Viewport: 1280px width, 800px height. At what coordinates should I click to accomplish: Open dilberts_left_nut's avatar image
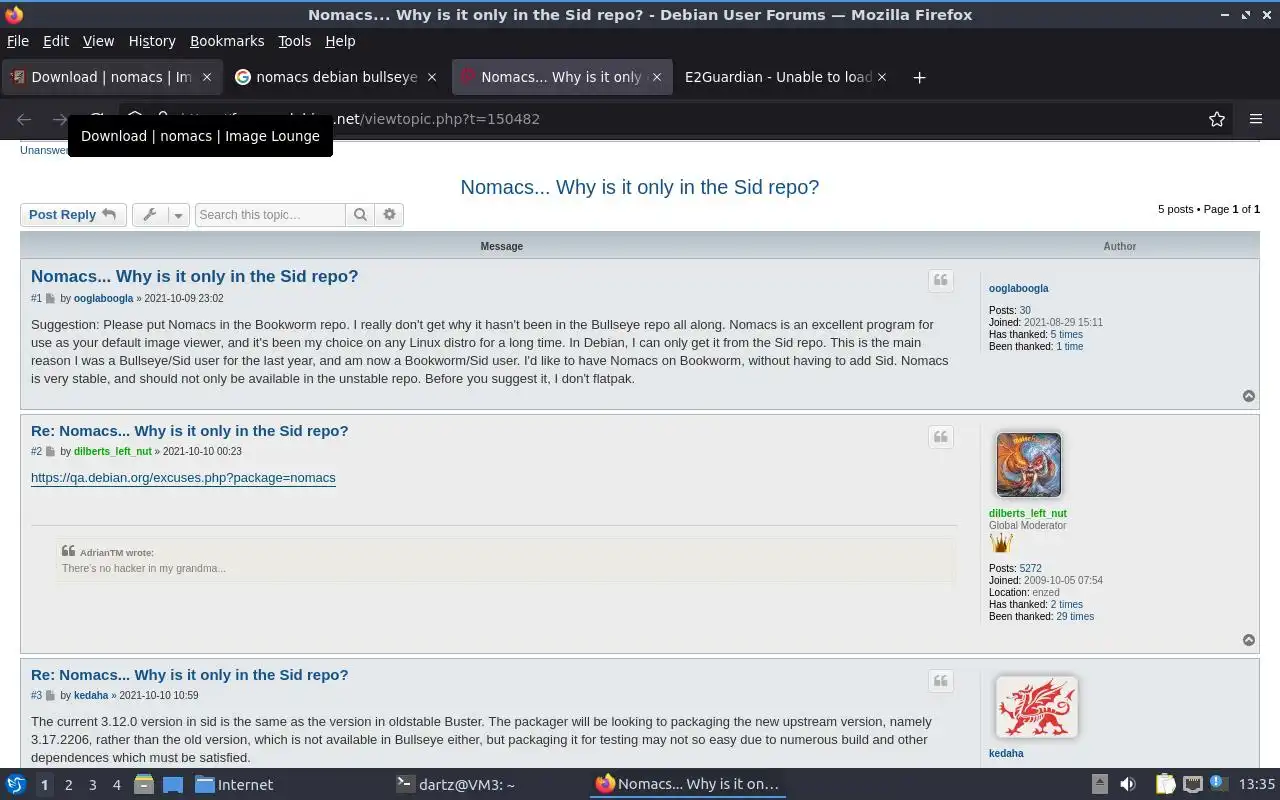[x=1028, y=465]
